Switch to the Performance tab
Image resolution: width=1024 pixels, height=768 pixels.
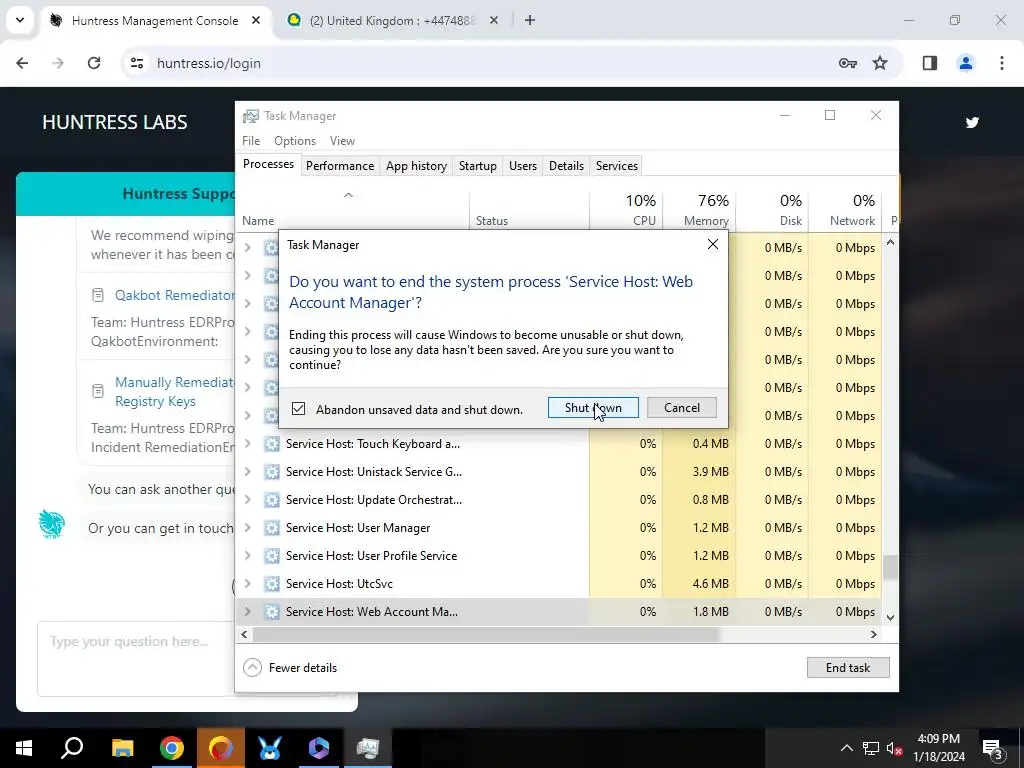pyautogui.click(x=340, y=166)
